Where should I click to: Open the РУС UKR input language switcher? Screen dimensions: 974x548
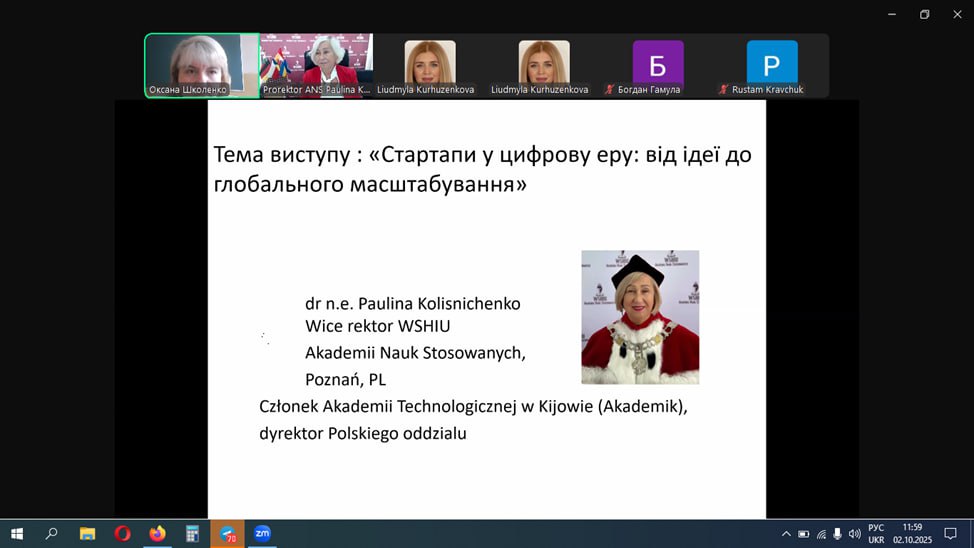click(876, 533)
